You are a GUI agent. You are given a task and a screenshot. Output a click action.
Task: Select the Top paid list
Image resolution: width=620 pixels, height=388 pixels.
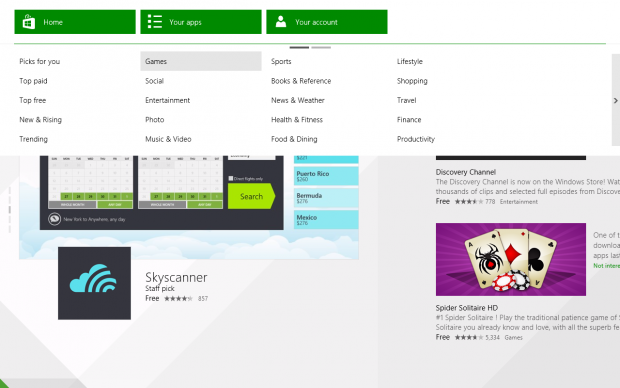pyautogui.click(x=33, y=81)
